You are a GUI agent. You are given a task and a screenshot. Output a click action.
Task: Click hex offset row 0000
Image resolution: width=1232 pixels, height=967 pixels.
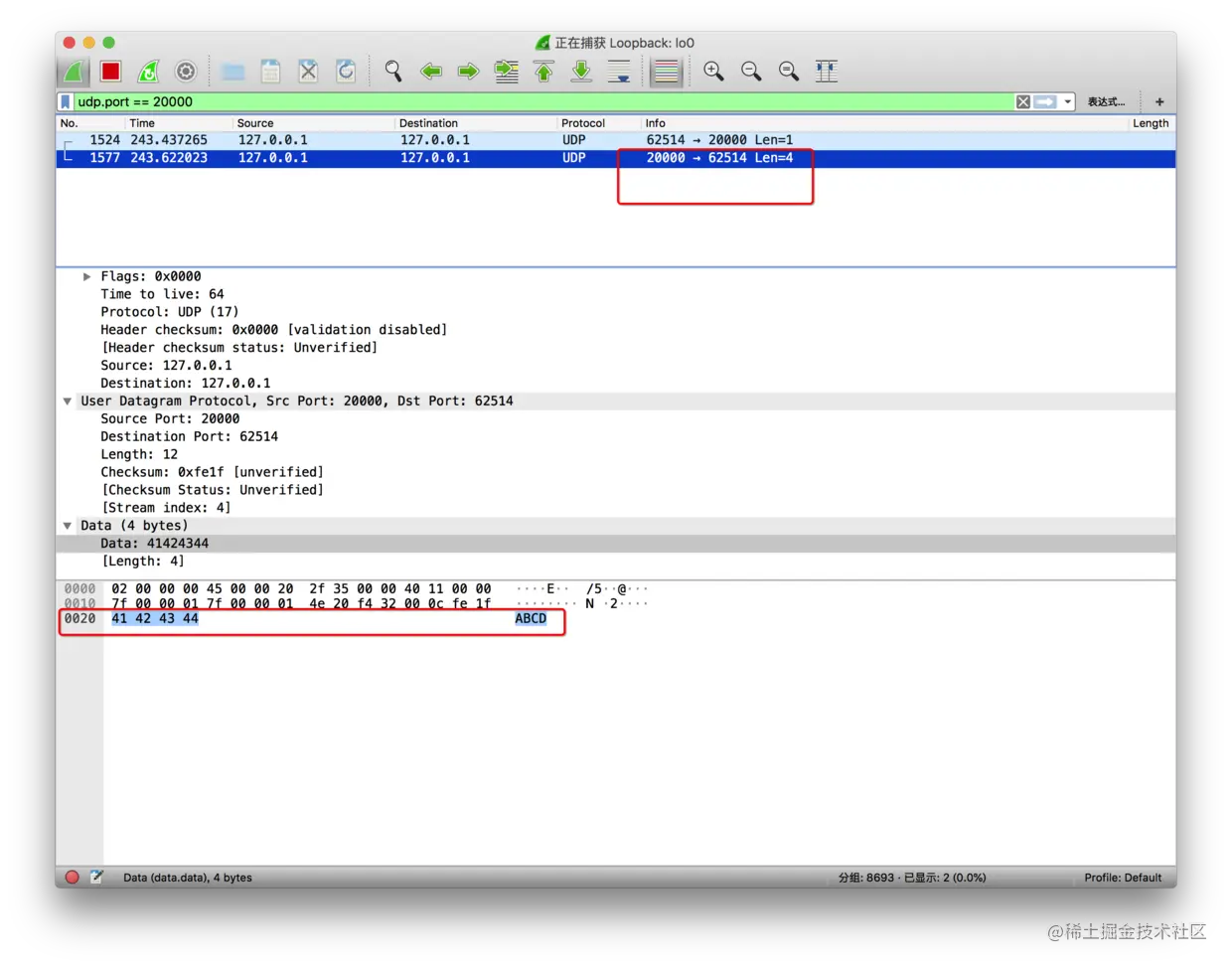[x=79, y=589]
